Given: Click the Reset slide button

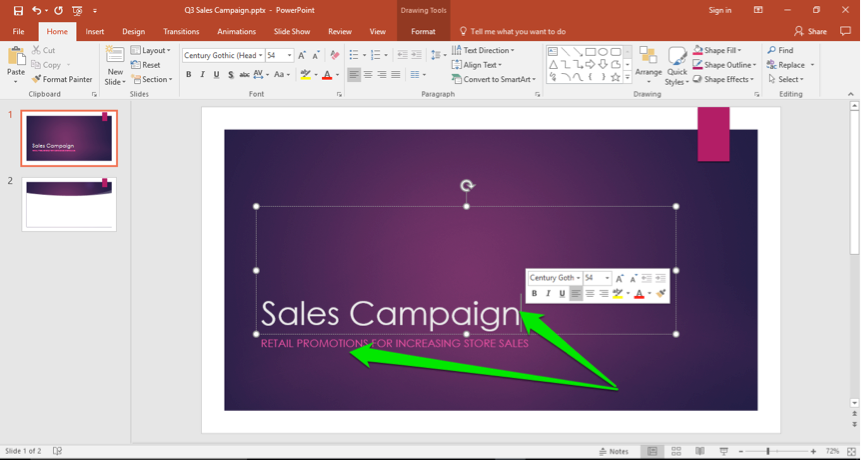Looking at the screenshot, I should (146, 65).
